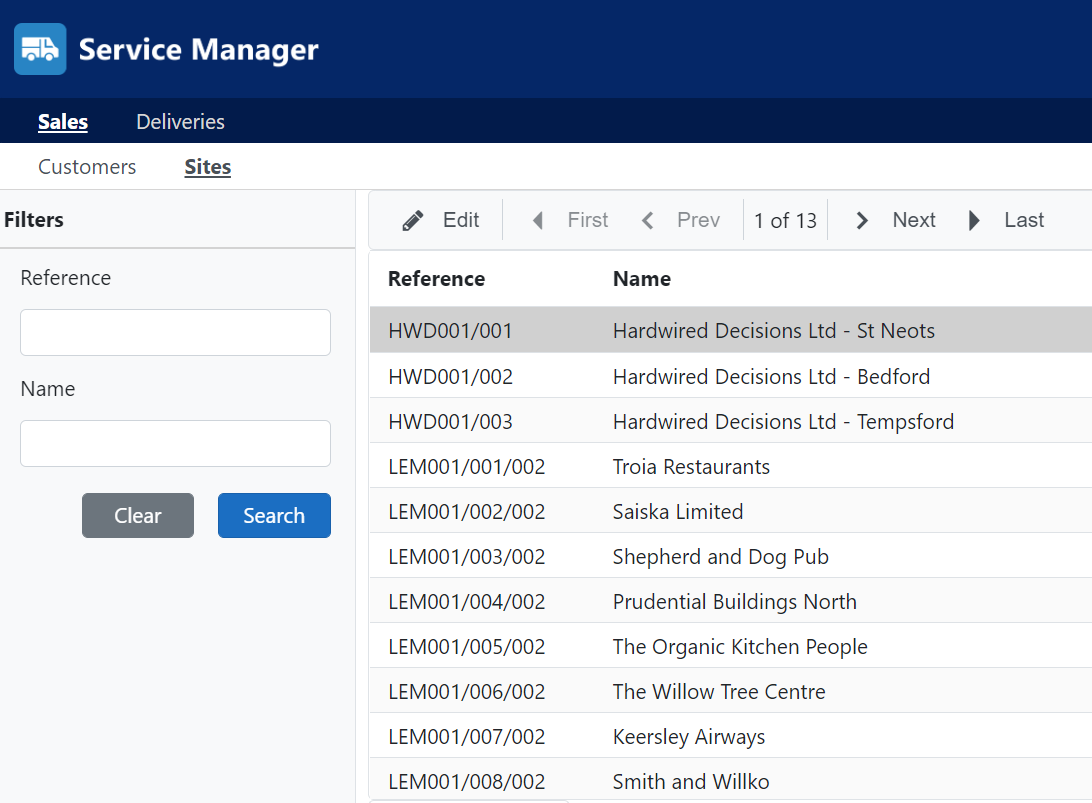Screen dimensions: 1092x803
Task: Open the Customers section
Action: (86, 167)
